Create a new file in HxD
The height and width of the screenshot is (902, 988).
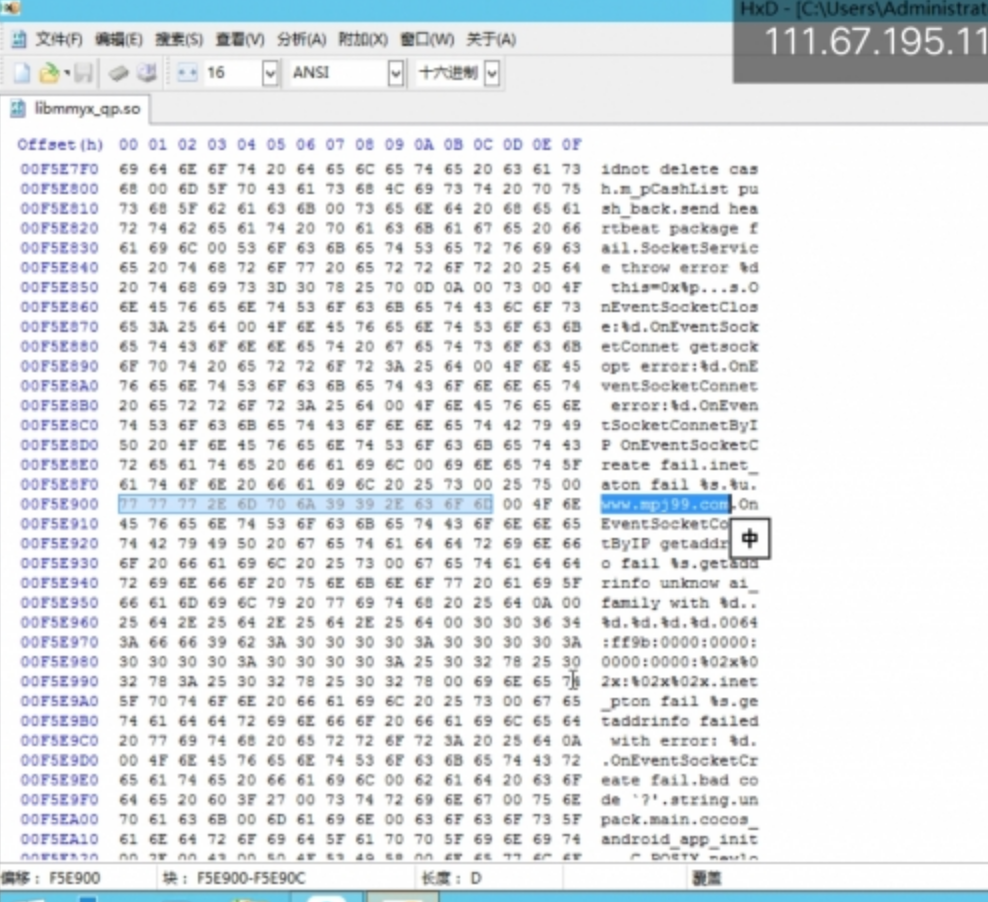[x=22, y=72]
